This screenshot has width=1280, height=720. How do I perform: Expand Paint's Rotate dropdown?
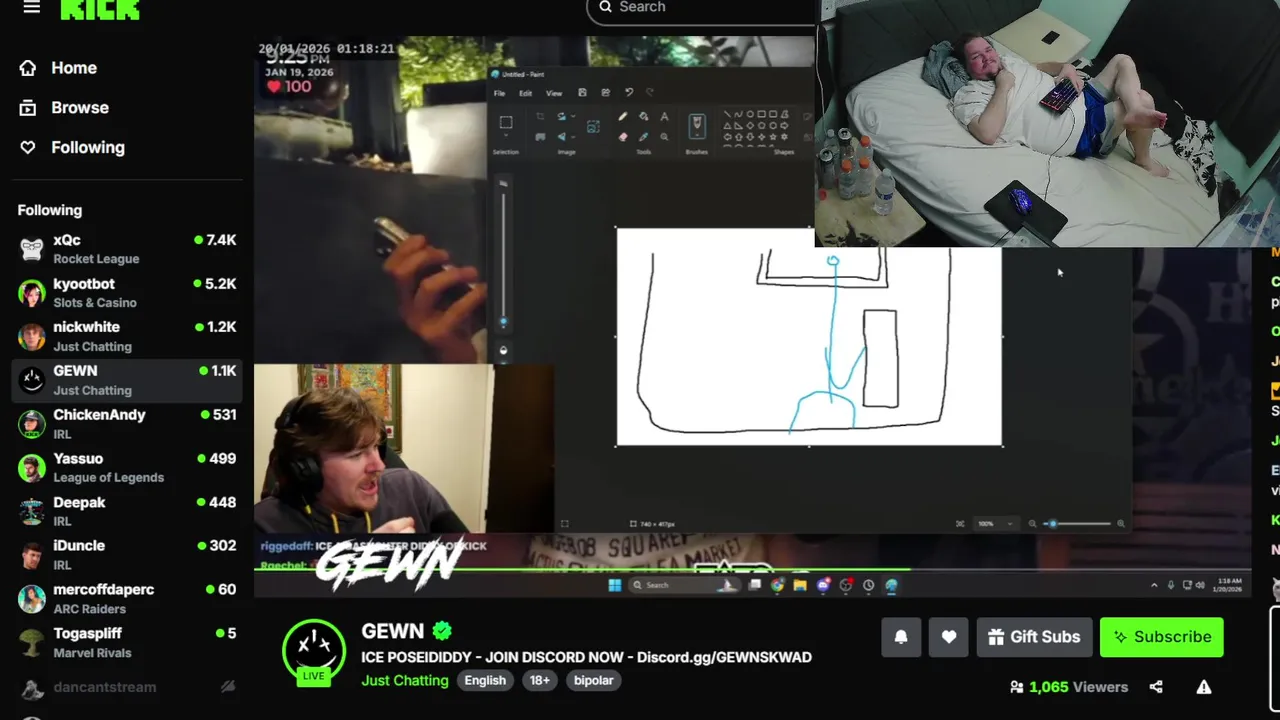[x=573, y=116]
